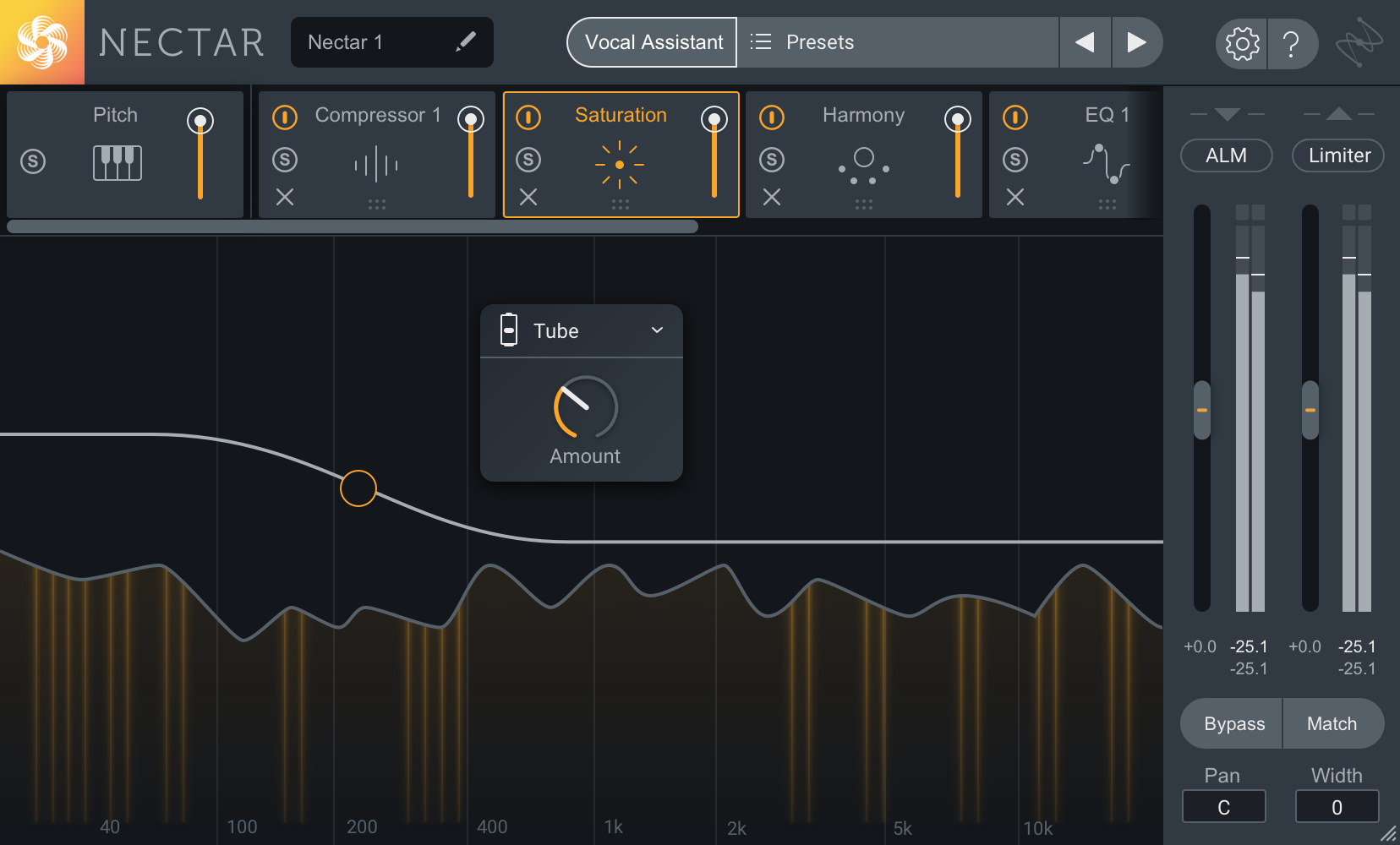Remove the Harmony module with X

pos(772,197)
